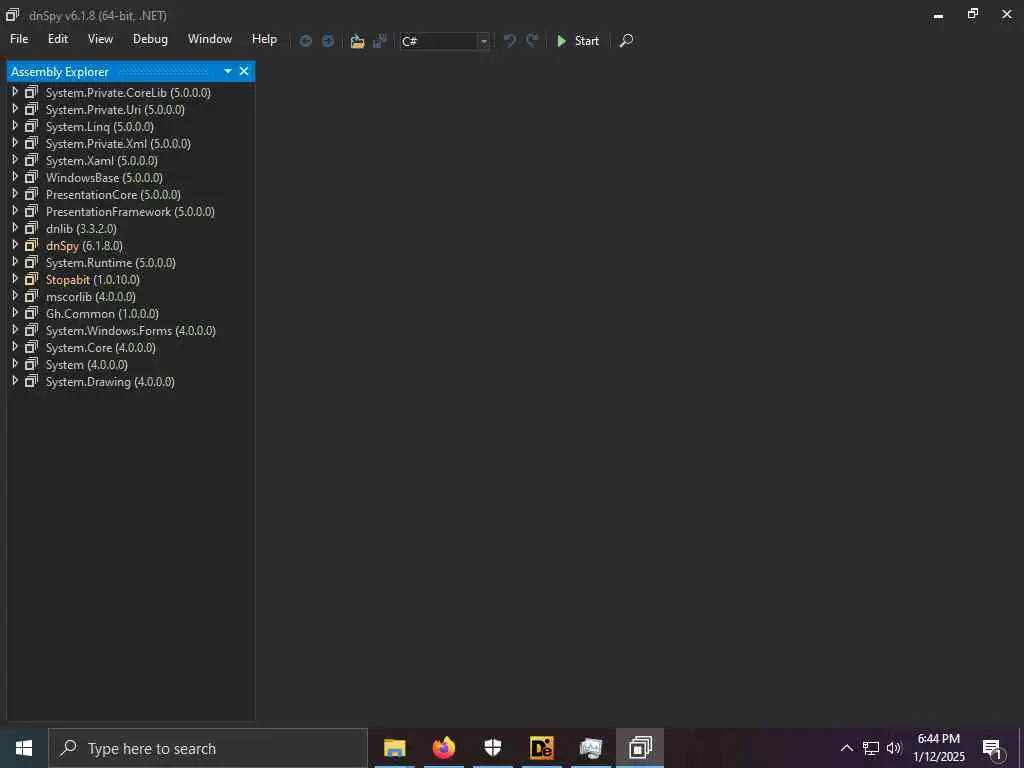Click the System.Drawing assembly icon

pyautogui.click(x=31, y=381)
